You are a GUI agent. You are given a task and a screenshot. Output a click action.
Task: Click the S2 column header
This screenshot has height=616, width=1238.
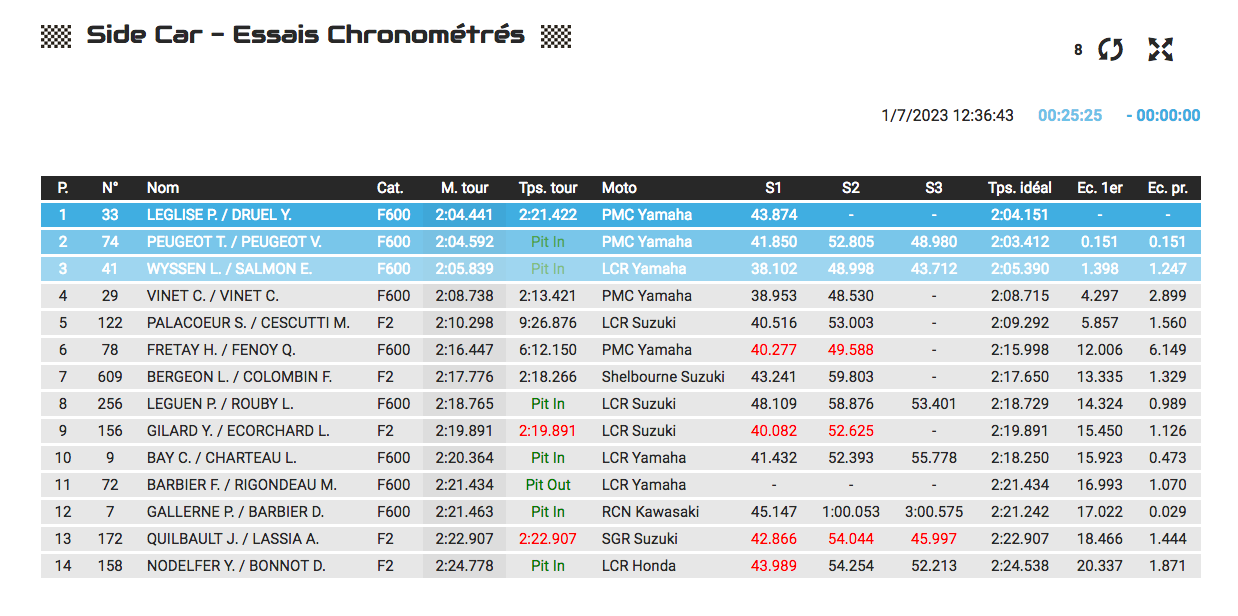(851, 188)
